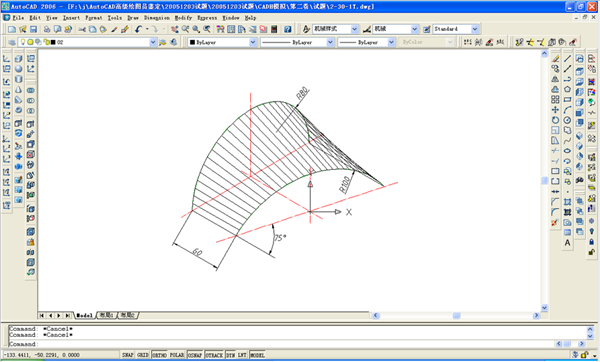Click the Undo arrow icon
Image resolution: width=600 pixels, height=362 pixels.
click(x=139, y=29)
